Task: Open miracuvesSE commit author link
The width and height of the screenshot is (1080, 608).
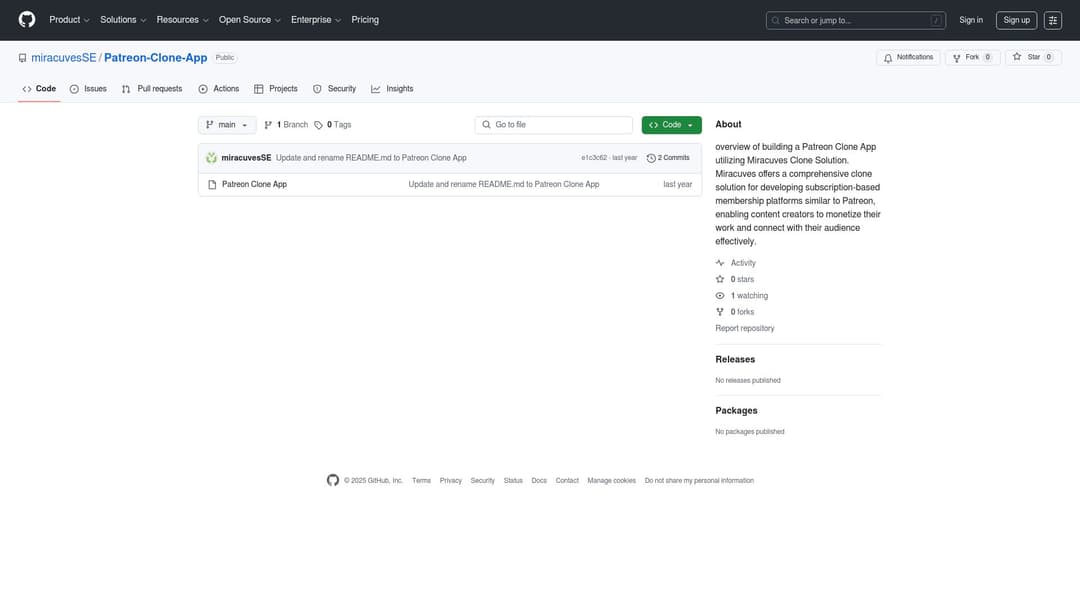Action: tap(246, 158)
